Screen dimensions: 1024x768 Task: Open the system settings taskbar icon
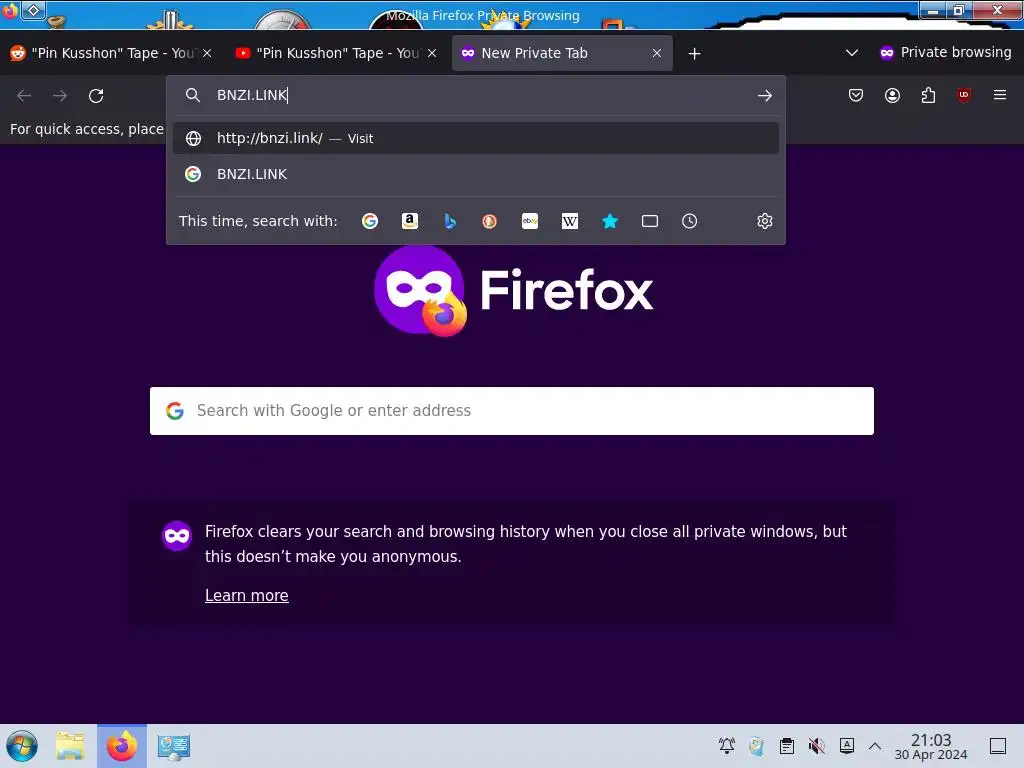[x=174, y=746]
